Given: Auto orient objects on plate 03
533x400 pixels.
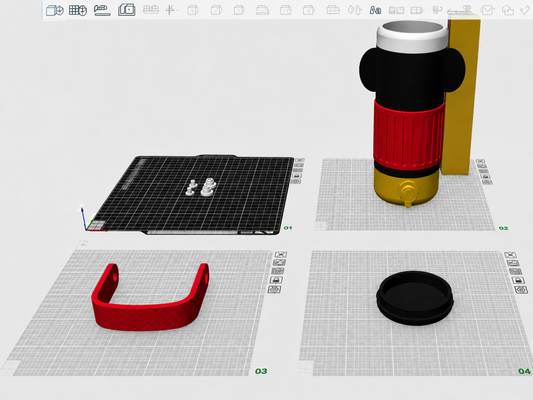Looking at the screenshot, I should (279, 262).
